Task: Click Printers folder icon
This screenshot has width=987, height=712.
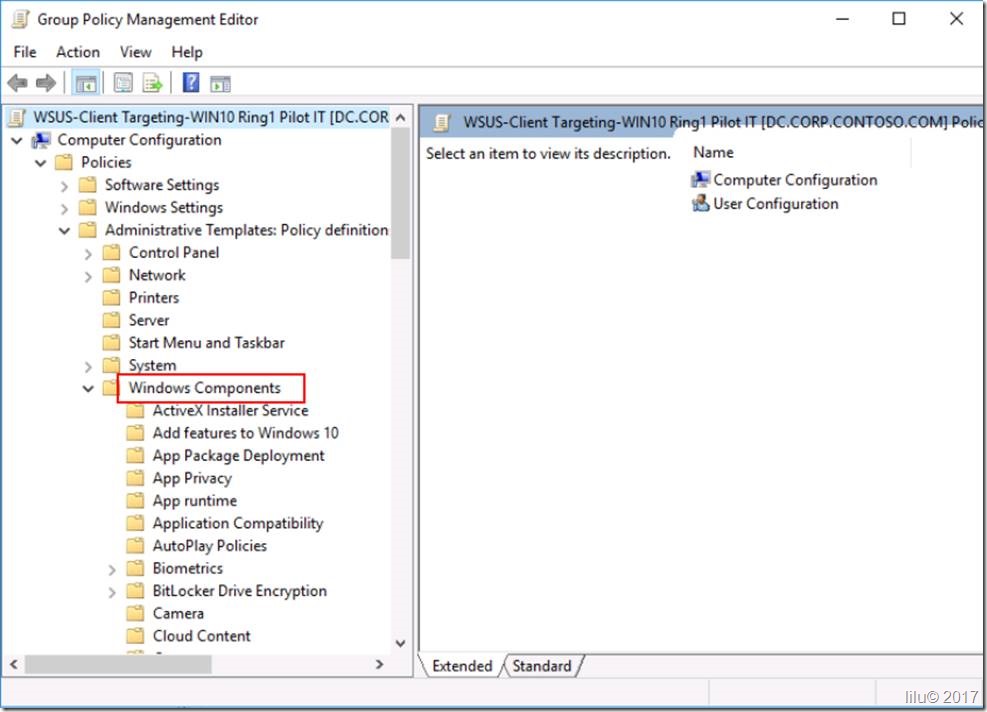Action: pos(111,298)
